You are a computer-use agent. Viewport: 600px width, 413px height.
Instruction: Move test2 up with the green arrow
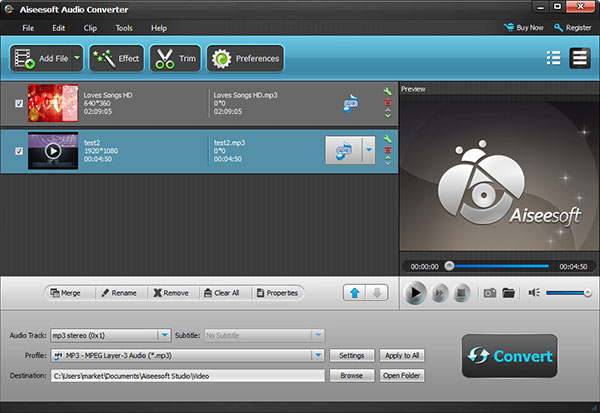coord(387,157)
